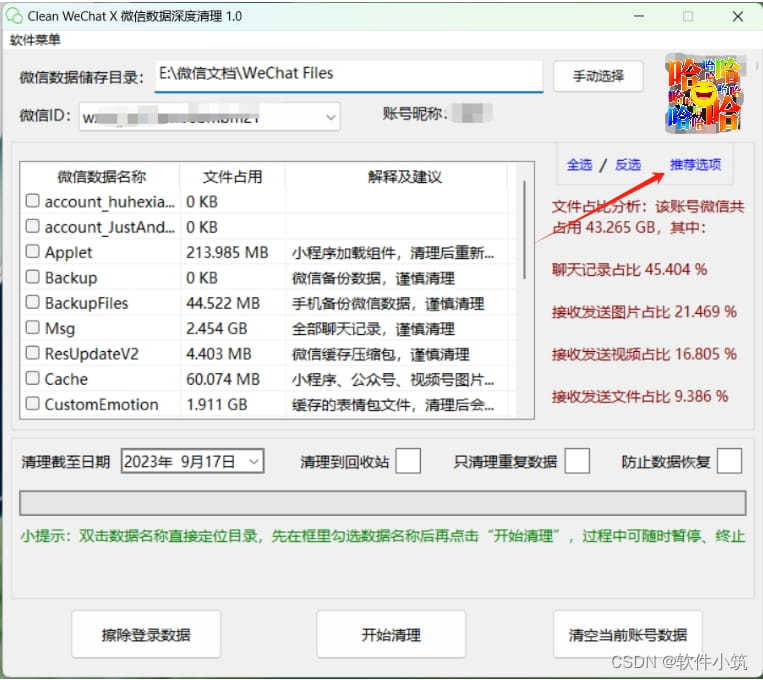Check the ResUpdateV2 checkbox
763x680 pixels.
(x=33, y=352)
